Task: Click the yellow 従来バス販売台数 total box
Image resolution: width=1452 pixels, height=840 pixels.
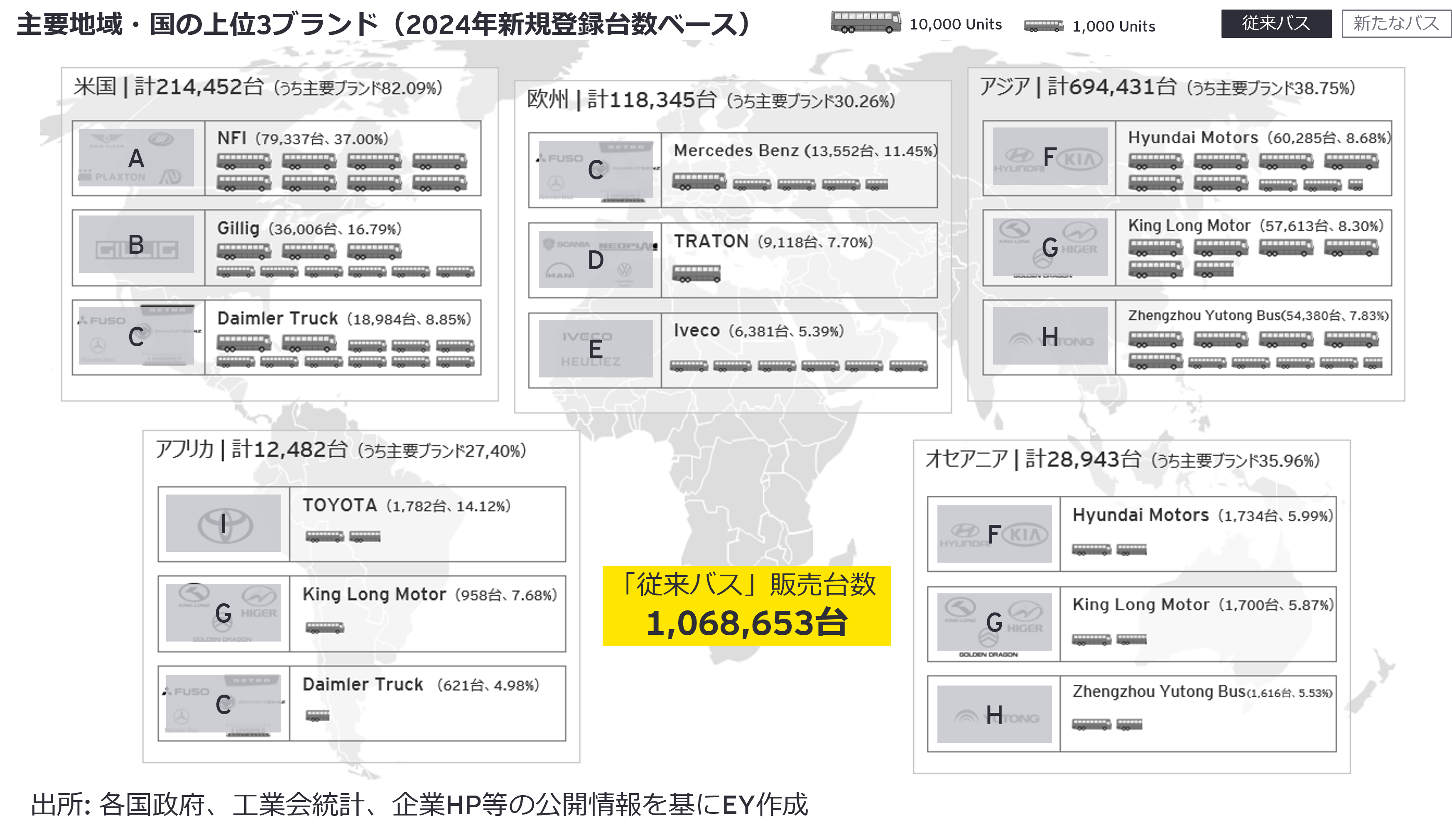Action: [x=746, y=605]
